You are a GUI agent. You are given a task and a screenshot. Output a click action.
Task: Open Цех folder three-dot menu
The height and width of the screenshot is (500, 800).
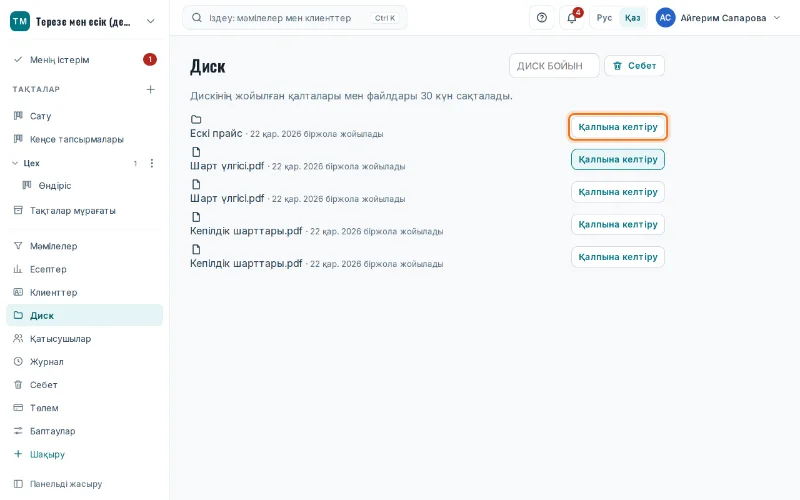click(x=152, y=163)
